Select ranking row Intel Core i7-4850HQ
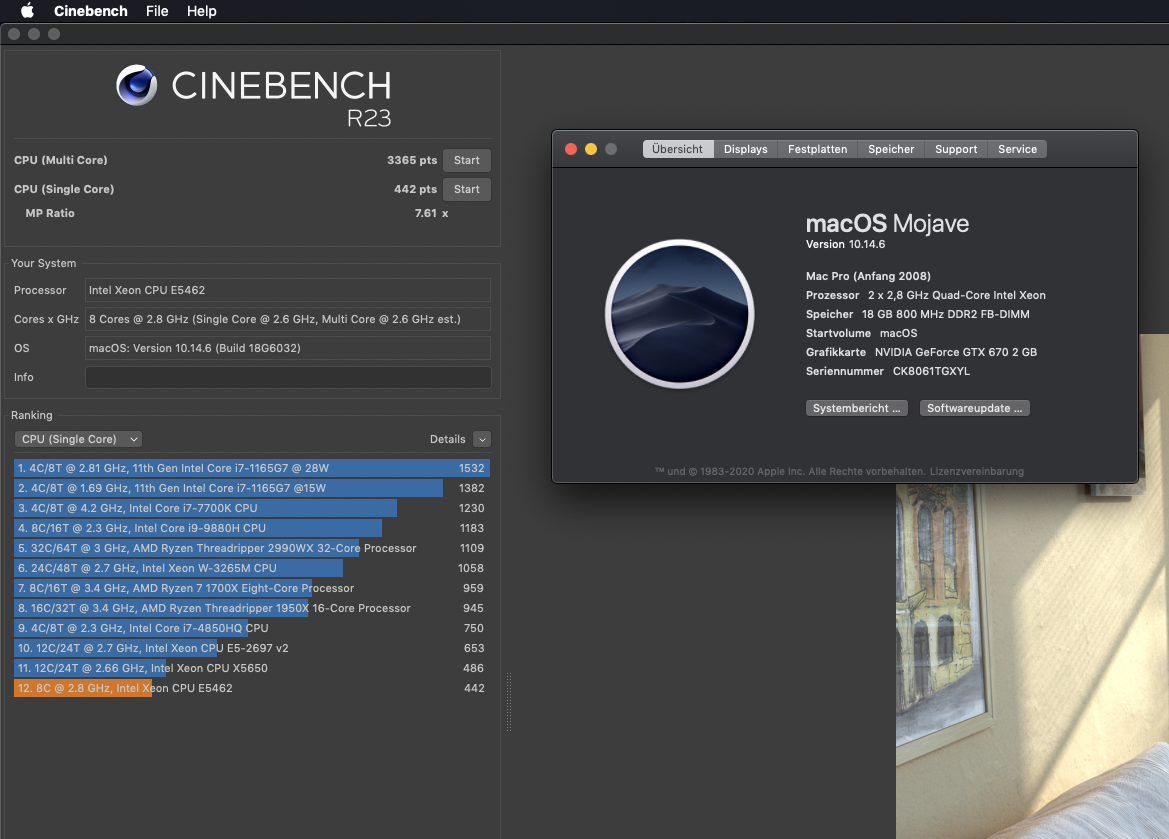The width and height of the screenshot is (1169, 839). (251, 629)
